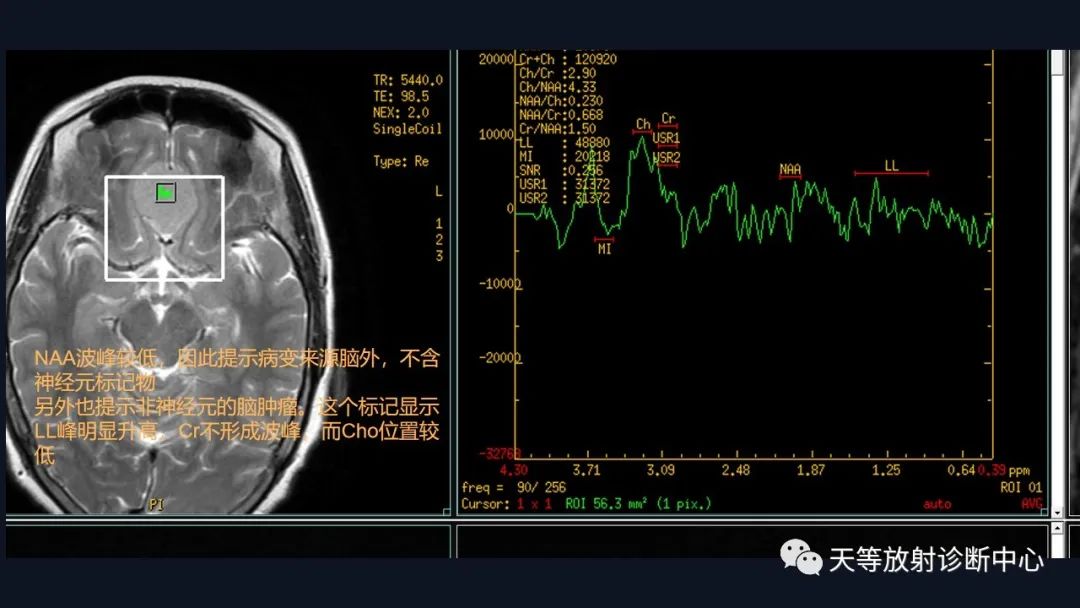Click the scroll-down arrow of the spectrum panel
1080x608 pixels.
(x=1057, y=512)
